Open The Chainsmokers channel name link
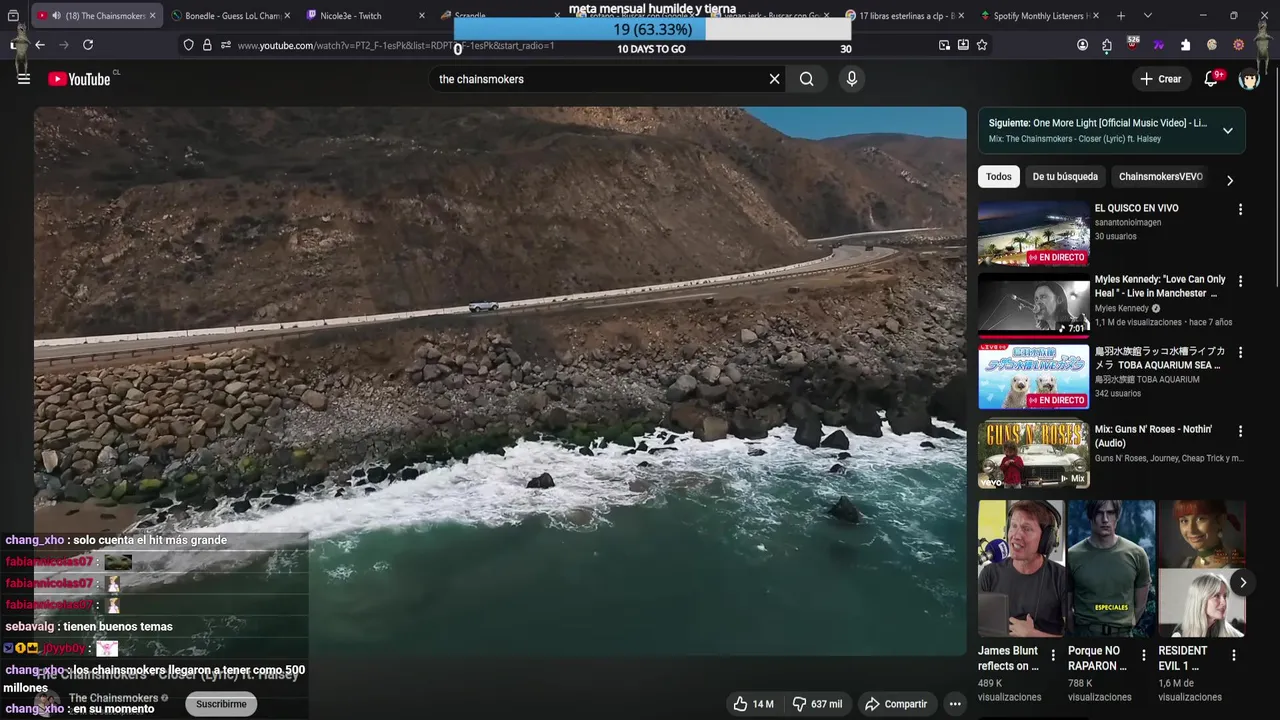1280x720 pixels. (114, 698)
